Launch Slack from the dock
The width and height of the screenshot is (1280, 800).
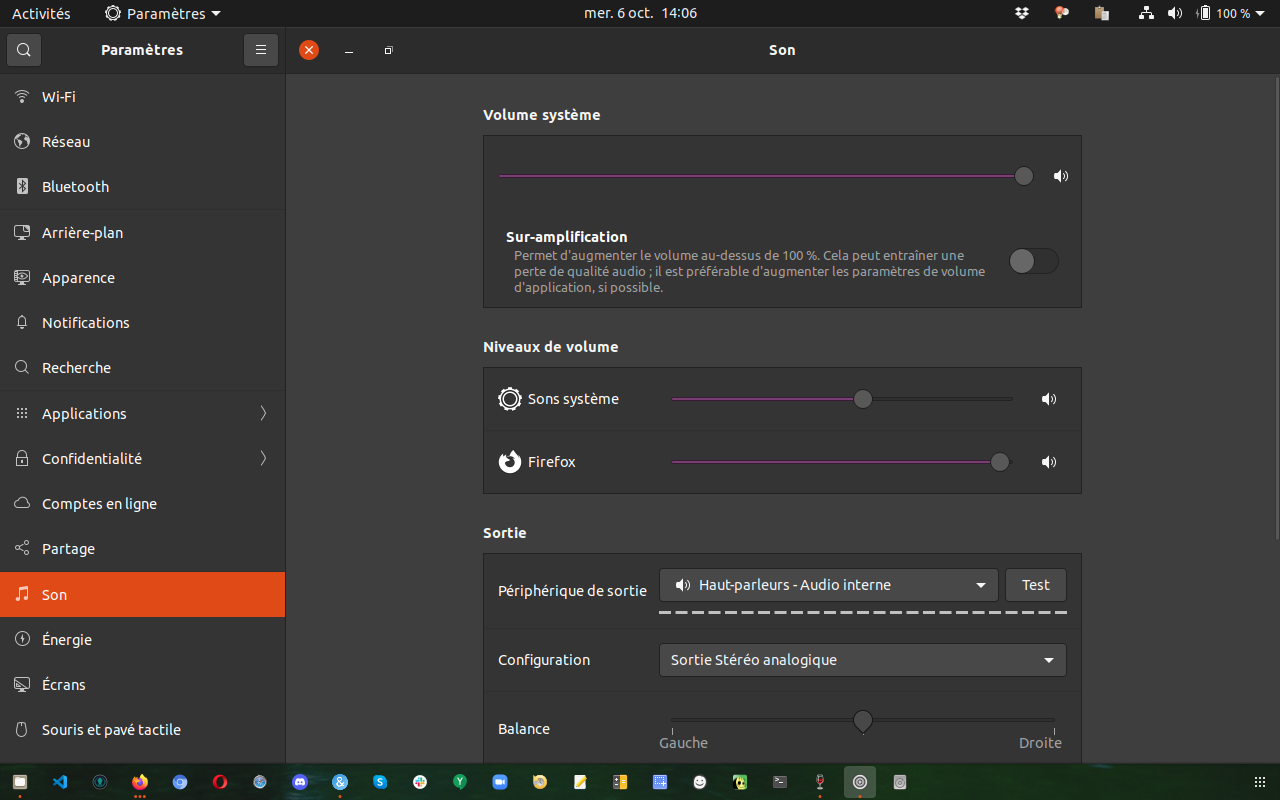pos(420,782)
